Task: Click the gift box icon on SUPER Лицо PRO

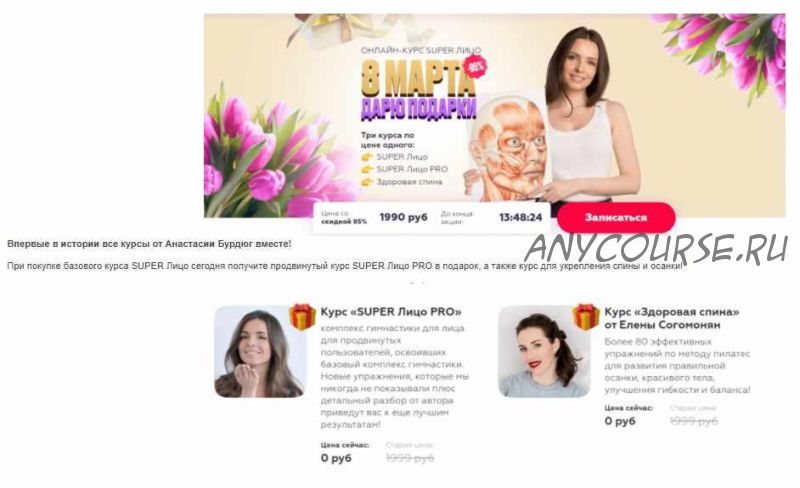Action: click(x=302, y=317)
